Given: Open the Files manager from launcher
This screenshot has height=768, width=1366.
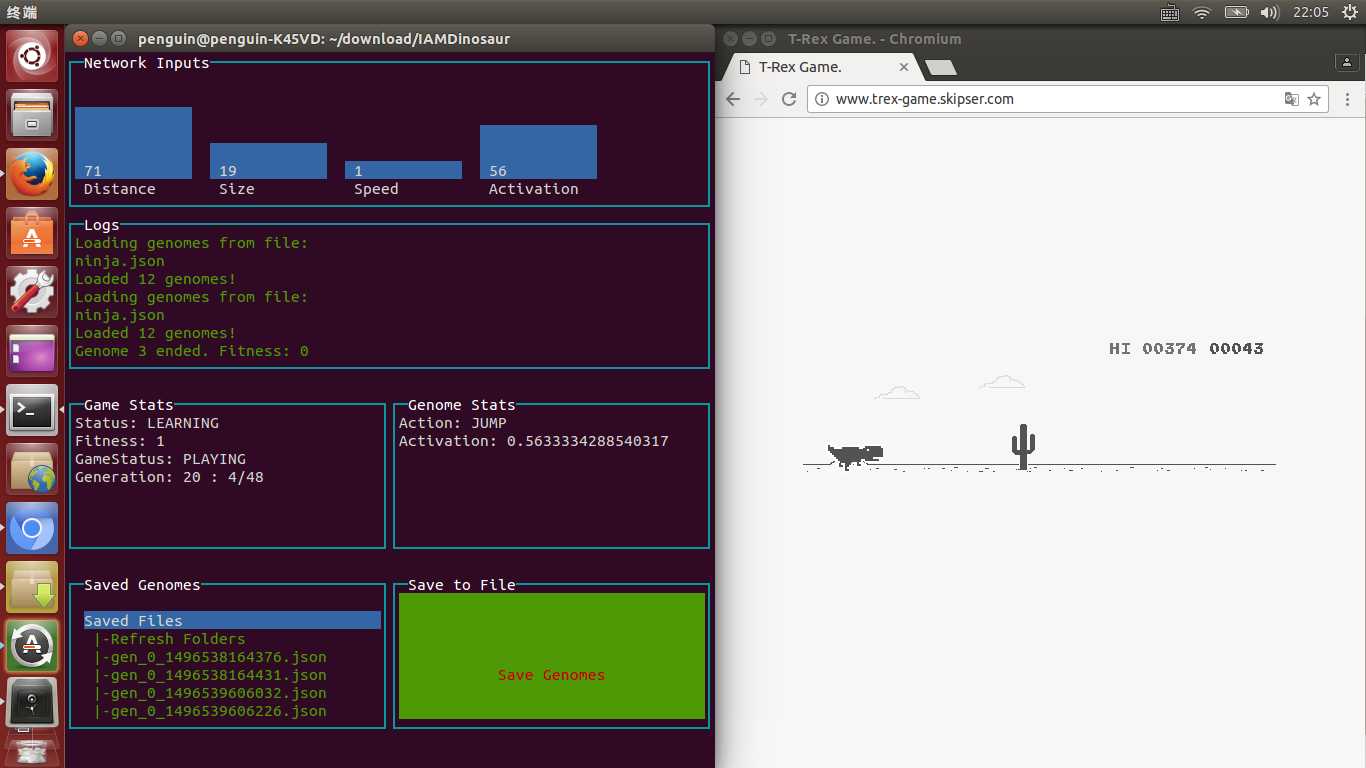Looking at the screenshot, I should 32,115.
